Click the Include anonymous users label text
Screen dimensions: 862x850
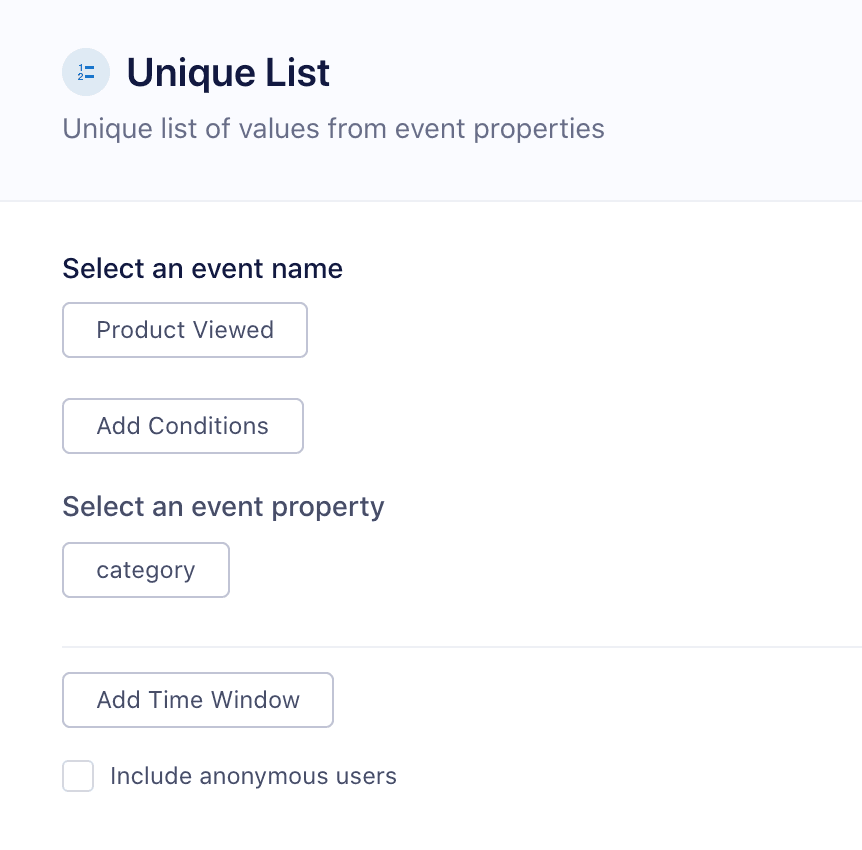(x=252, y=776)
